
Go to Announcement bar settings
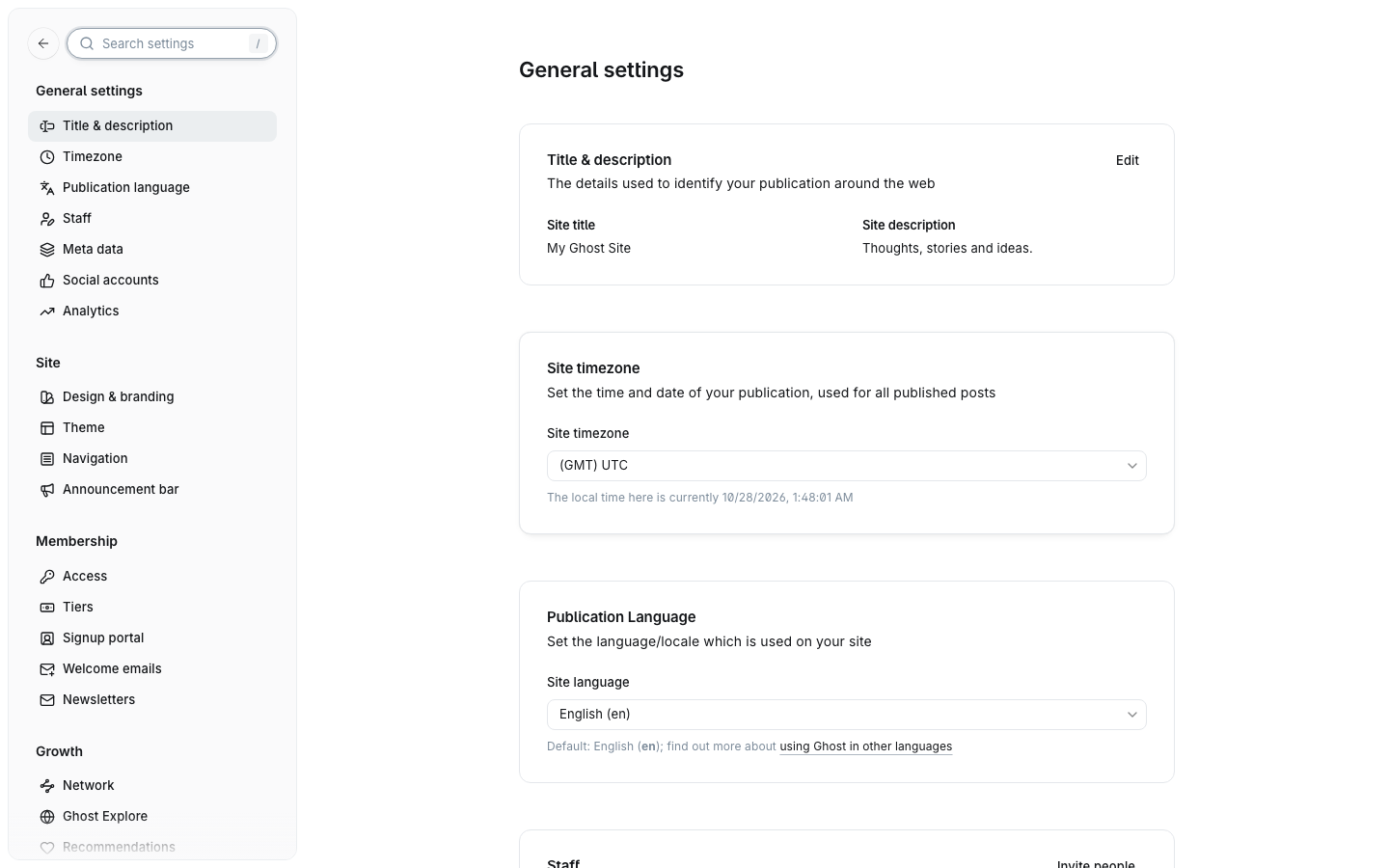(152, 490)
